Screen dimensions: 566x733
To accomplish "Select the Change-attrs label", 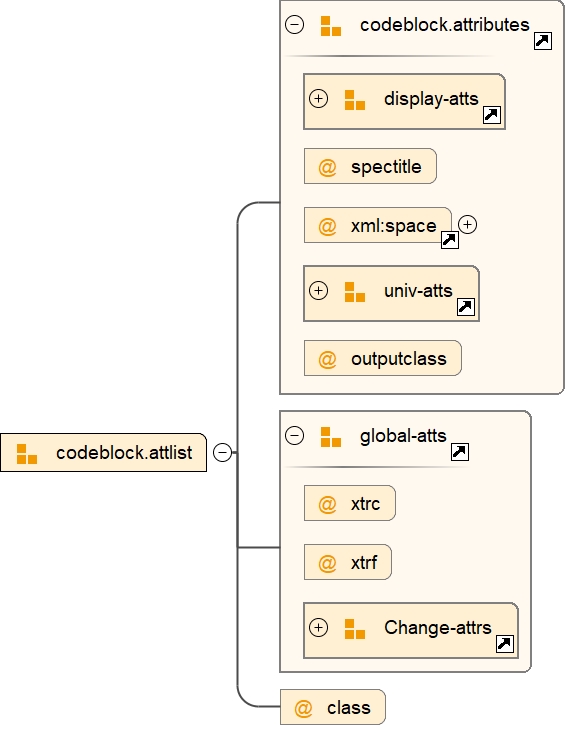I will [437, 627].
